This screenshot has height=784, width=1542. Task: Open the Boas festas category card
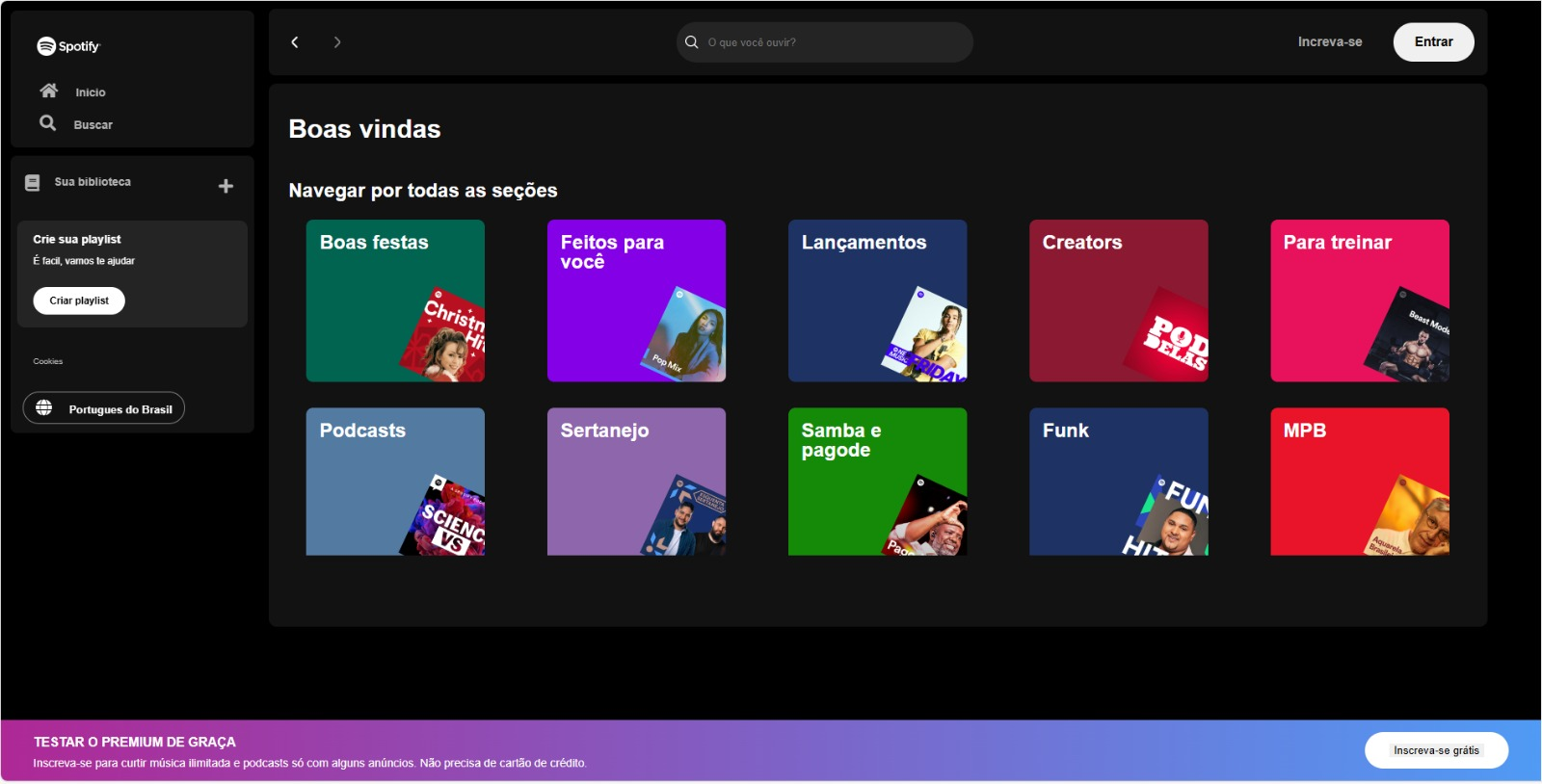click(395, 301)
